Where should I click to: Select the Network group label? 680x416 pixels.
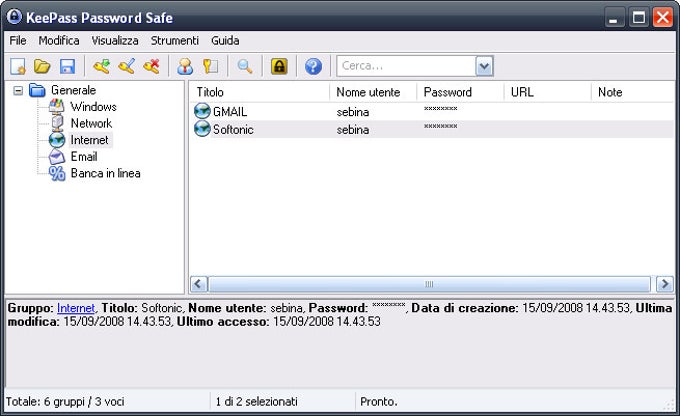pyautogui.click(x=91, y=123)
